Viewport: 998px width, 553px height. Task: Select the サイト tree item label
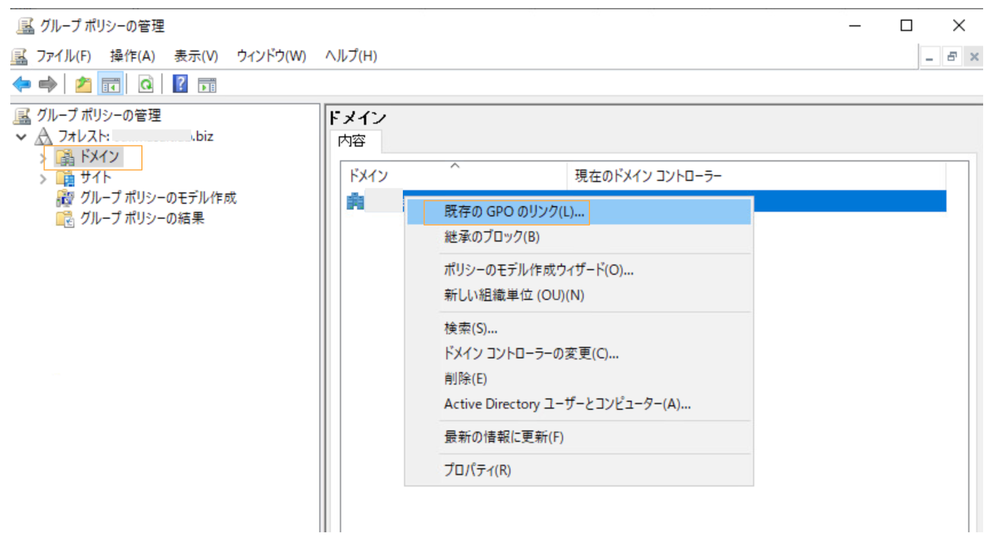tap(95, 178)
